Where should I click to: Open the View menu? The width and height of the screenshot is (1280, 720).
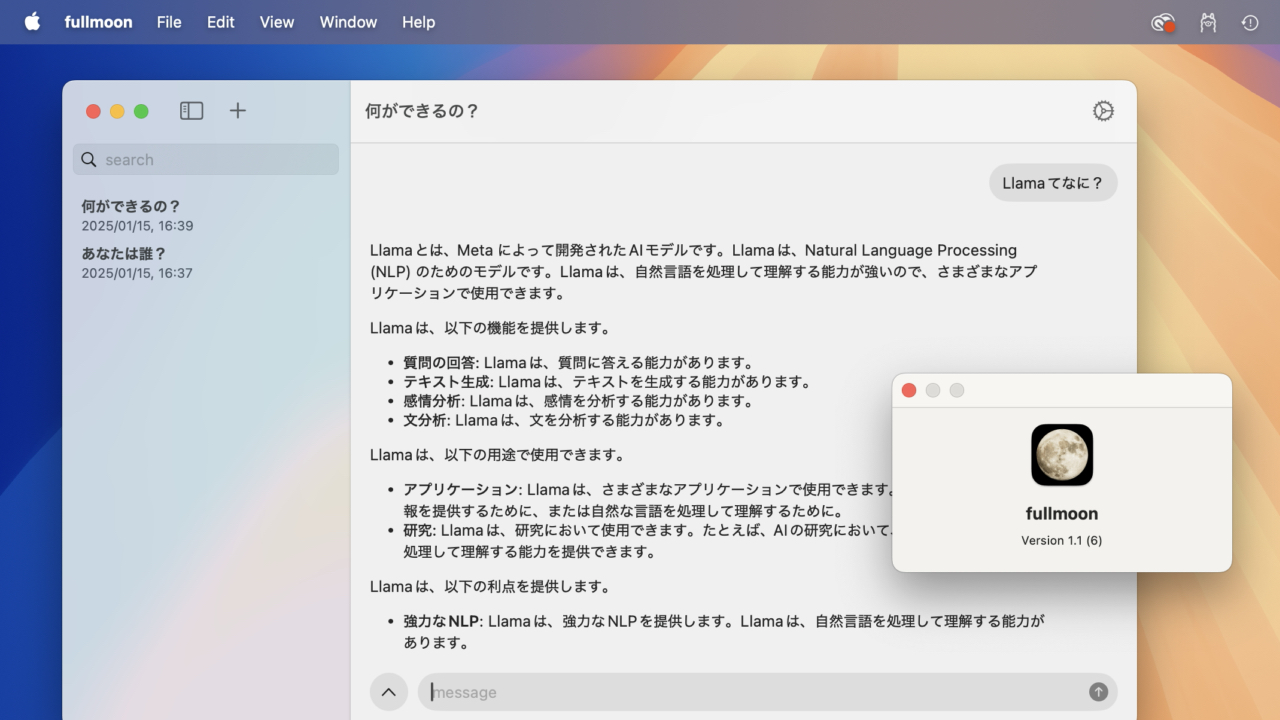pos(277,22)
